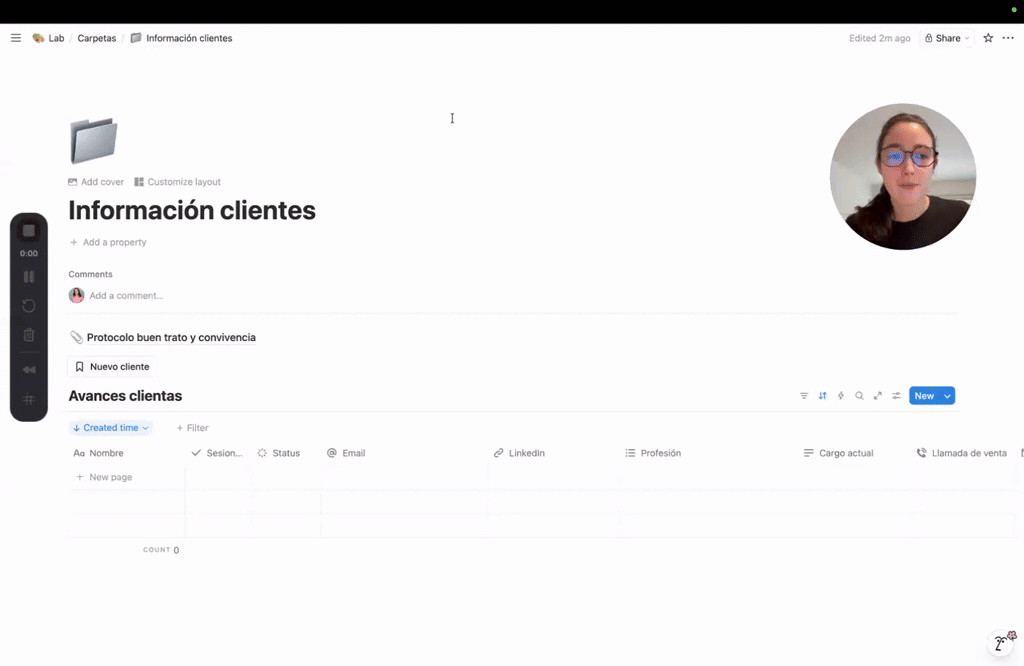
Task: Click the Sesion checkbox column header
Action: coord(217,453)
